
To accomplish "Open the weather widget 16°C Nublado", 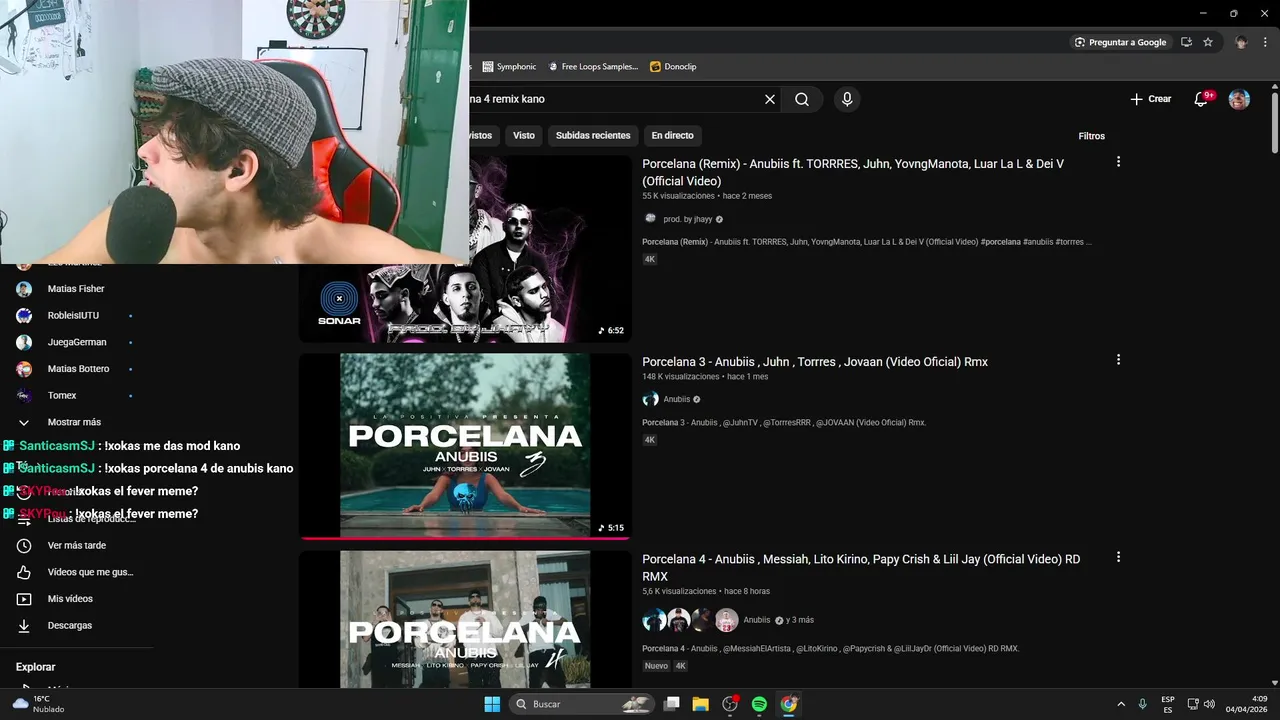I will click(x=37, y=704).
